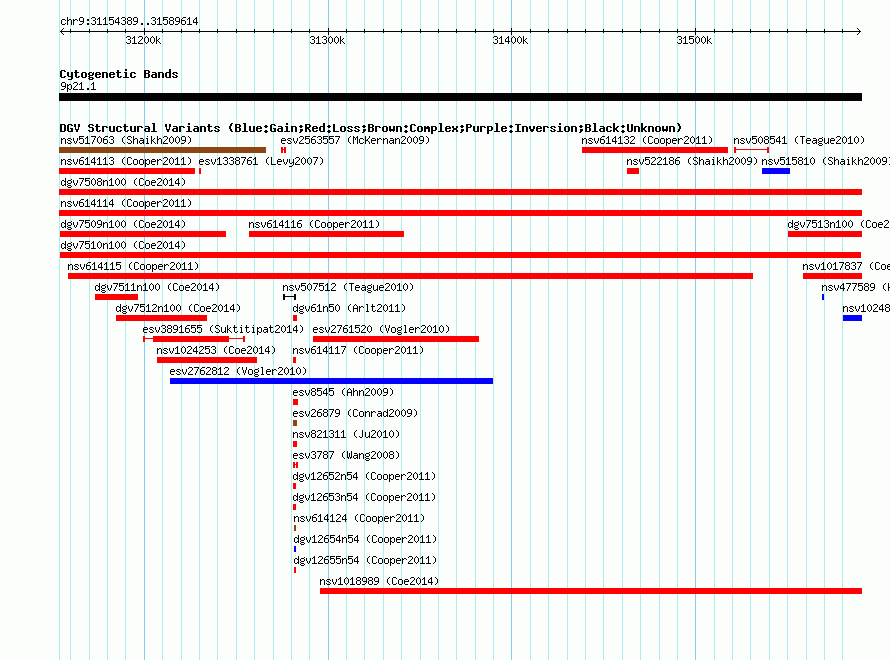The width and height of the screenshot is (890, 660).
Task: Click the red bar under dgv7512n100
Action: tap(161, 318)
